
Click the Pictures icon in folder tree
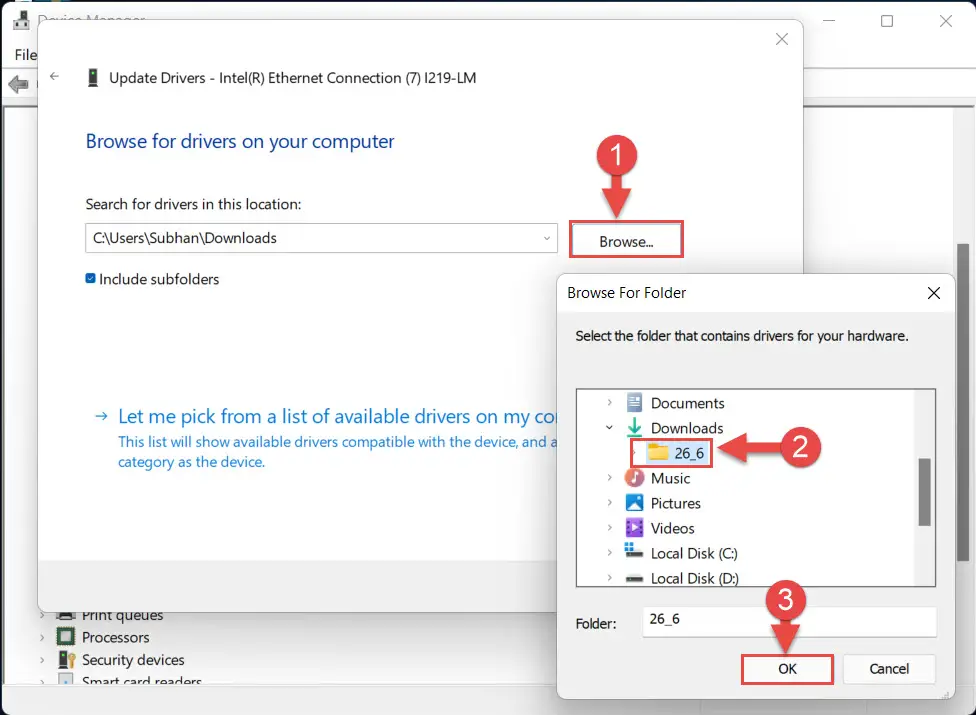[x=634, y=503]
